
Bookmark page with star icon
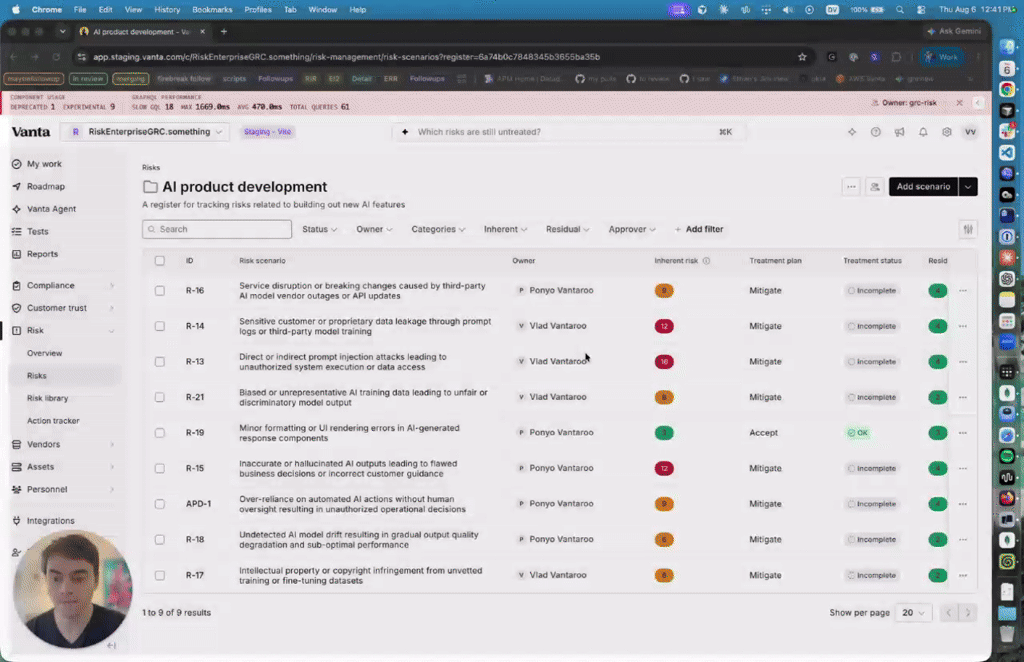pos(802,57)
